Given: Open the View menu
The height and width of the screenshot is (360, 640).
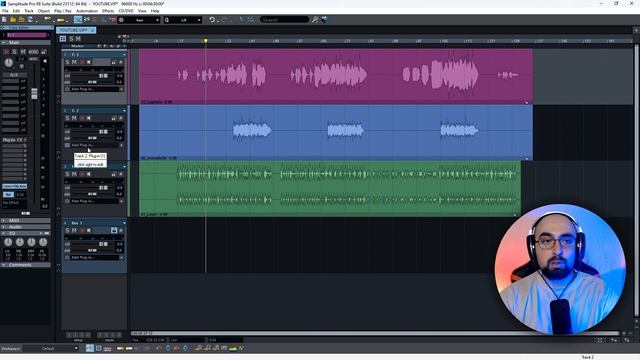Looking at the screenshot, I should pyautogui.click(x=142, y=11).
